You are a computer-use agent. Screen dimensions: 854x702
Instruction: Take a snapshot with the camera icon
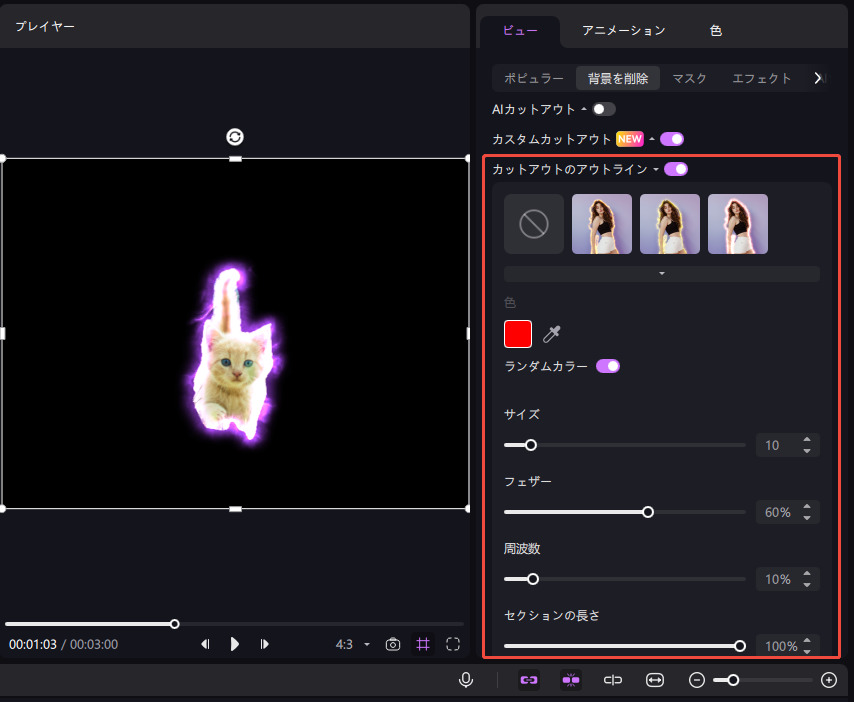click(x=394, y=644)
